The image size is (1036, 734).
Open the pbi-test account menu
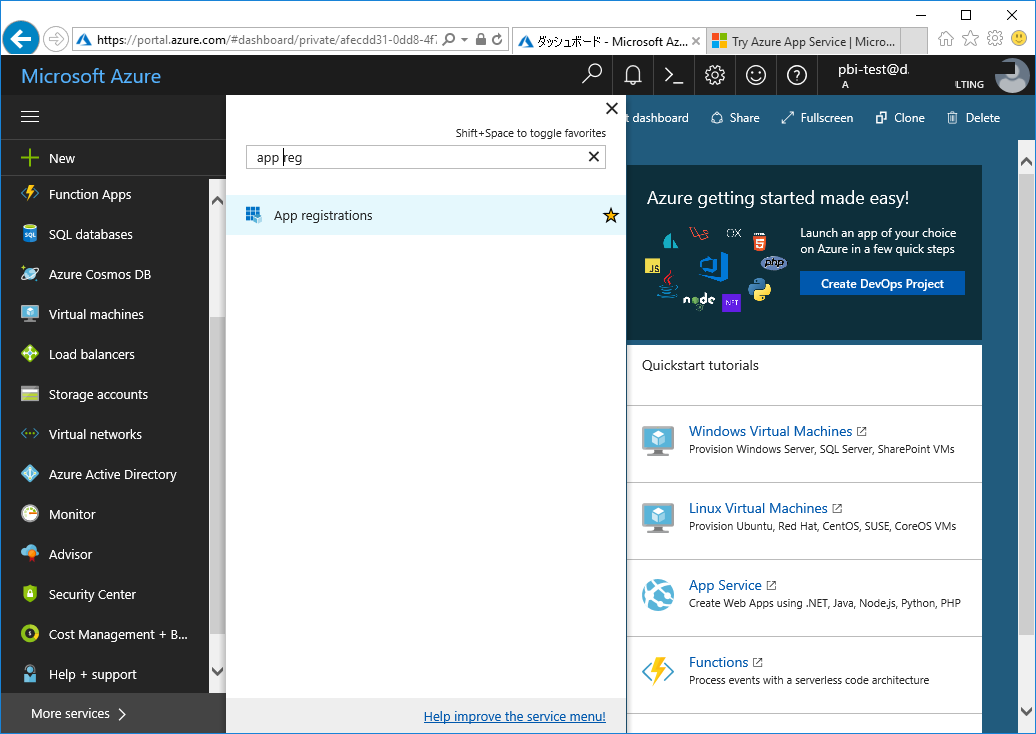click(x=912, y=75)
